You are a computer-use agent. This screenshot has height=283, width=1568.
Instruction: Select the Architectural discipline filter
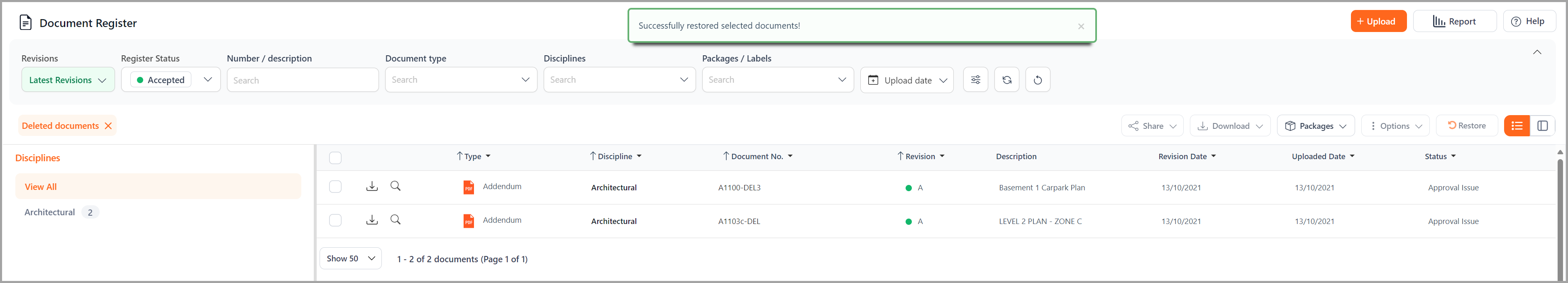(50, 212)
